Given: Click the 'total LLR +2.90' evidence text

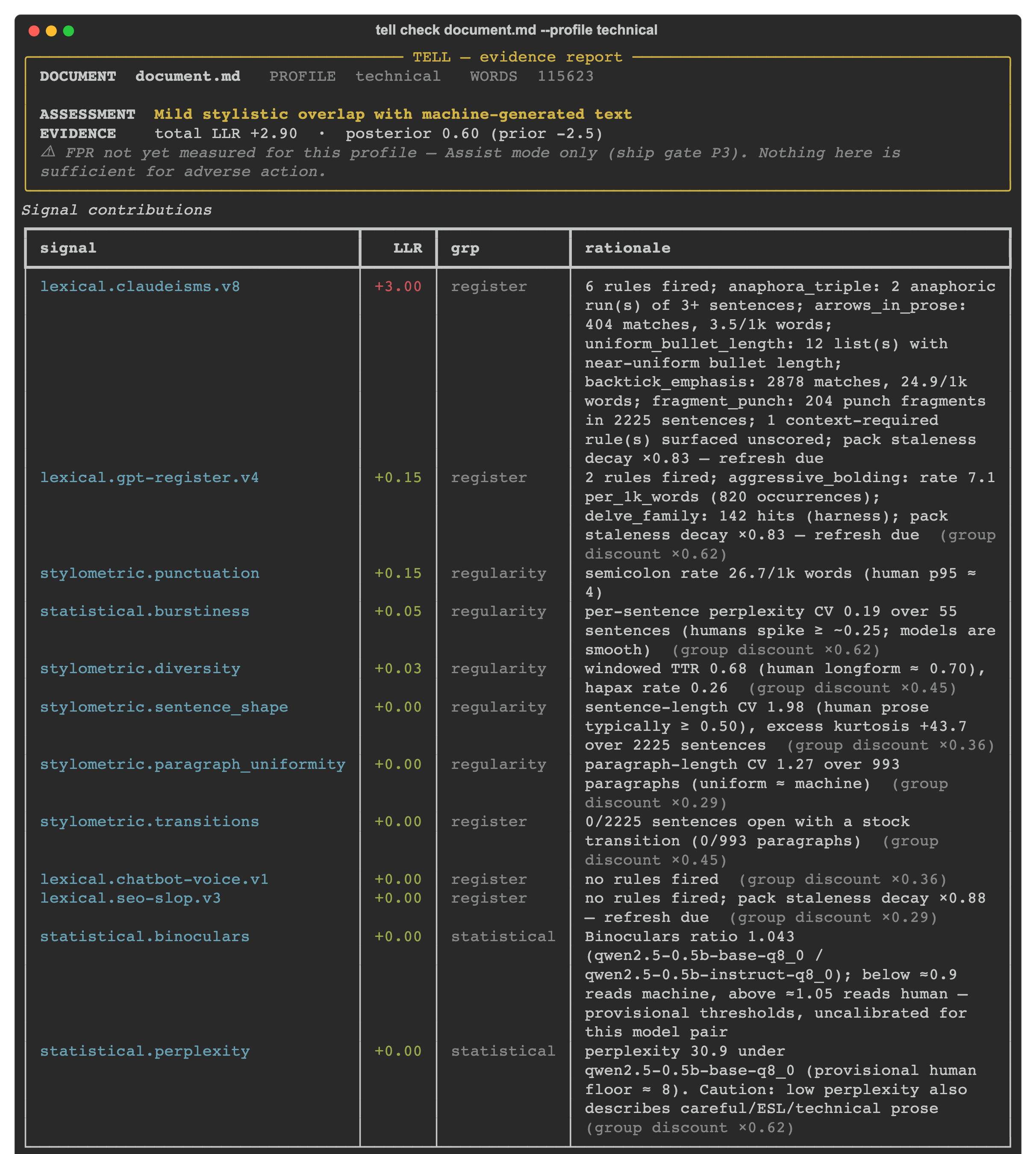Looking at the screenshot, I should 226,134.
